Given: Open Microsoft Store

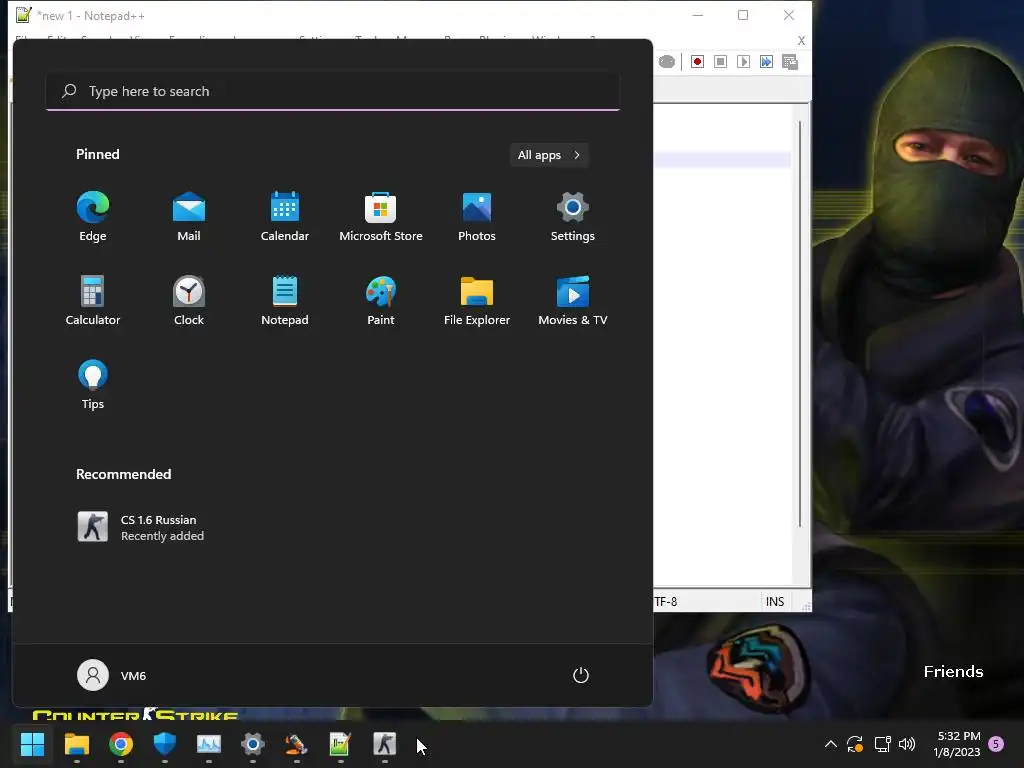Looking at the screenshot, I should click(x=381, y=217).
